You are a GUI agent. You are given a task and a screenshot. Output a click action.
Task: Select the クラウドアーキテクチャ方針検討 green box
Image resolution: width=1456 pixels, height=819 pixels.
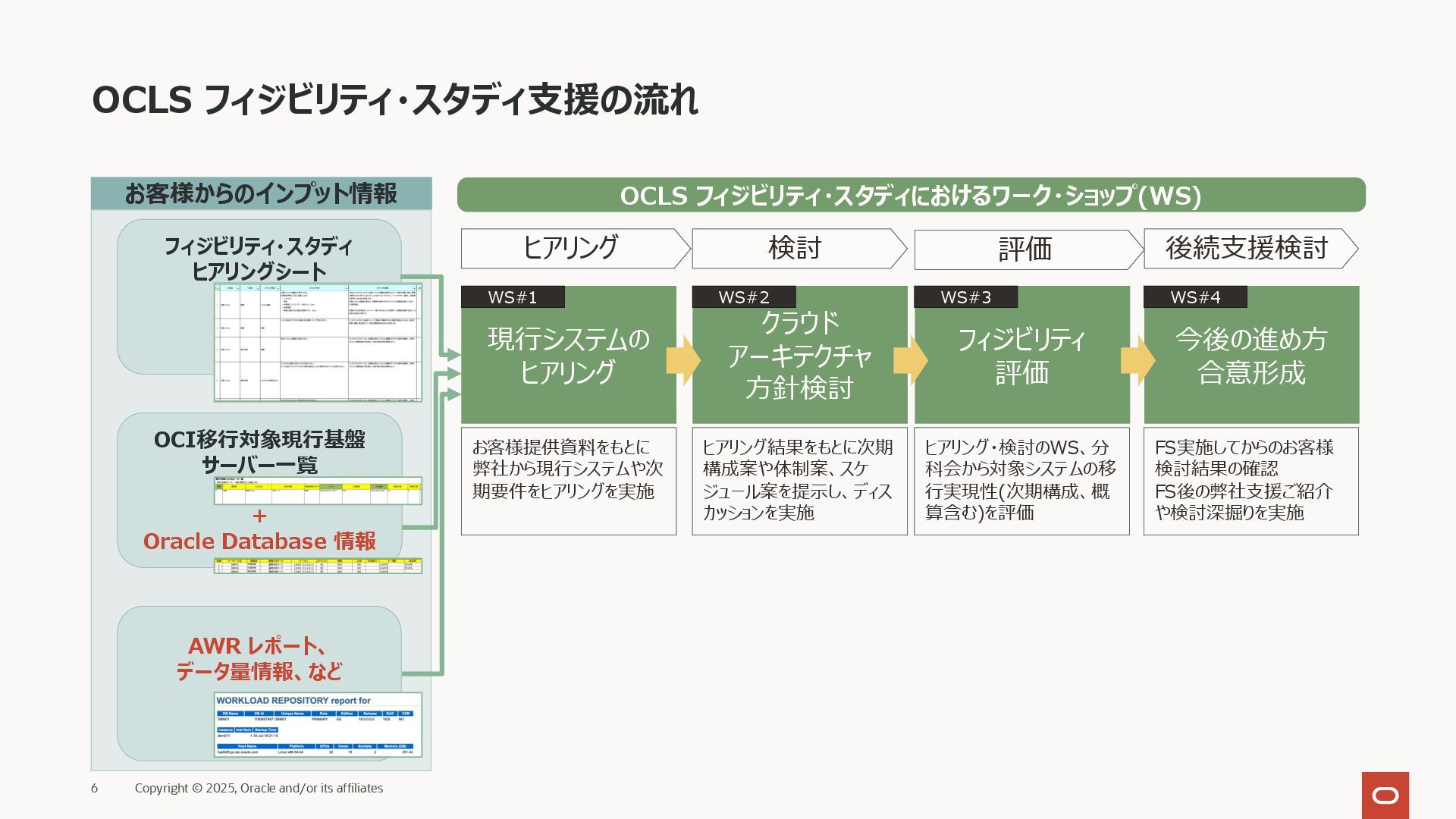[799, 355]
